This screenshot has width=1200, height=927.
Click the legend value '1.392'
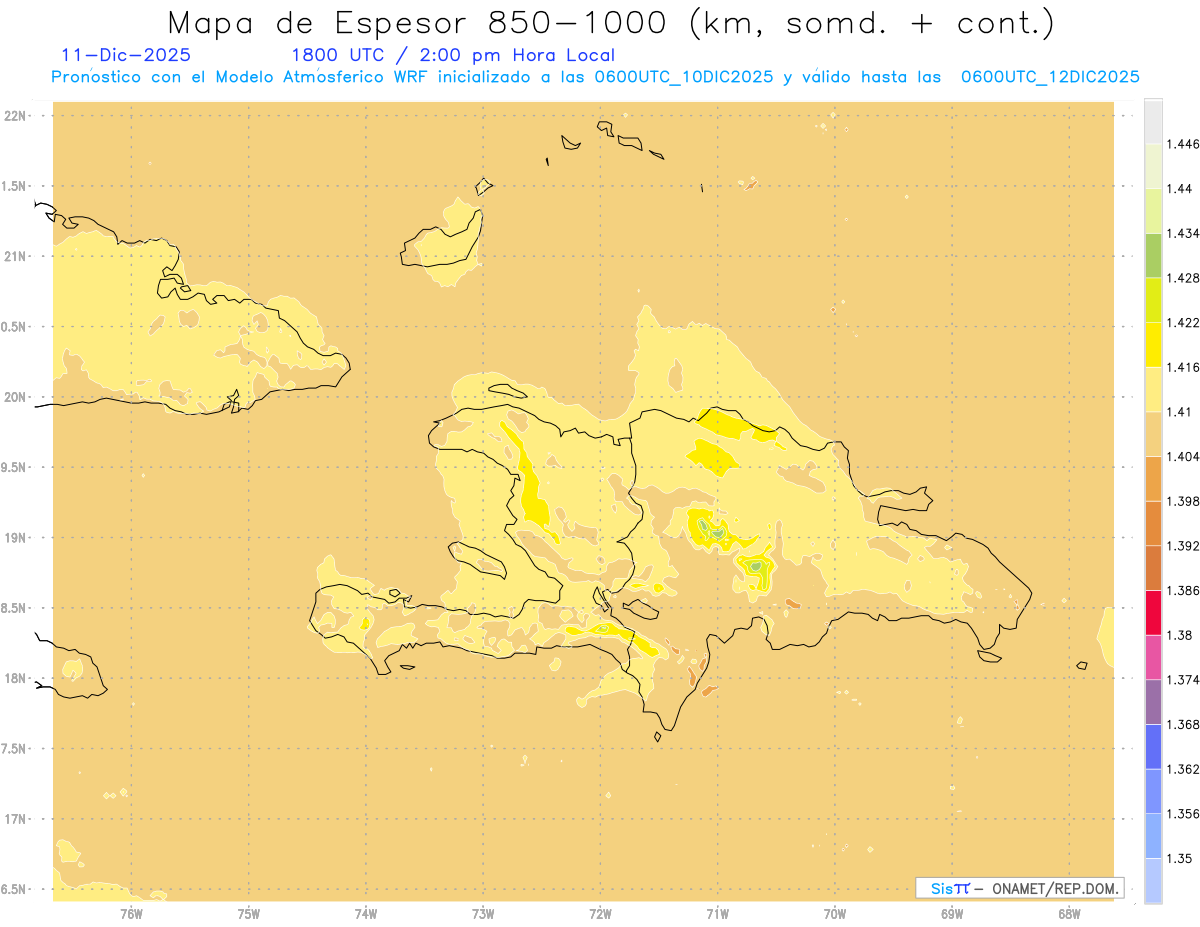(x=1183, y=546)
